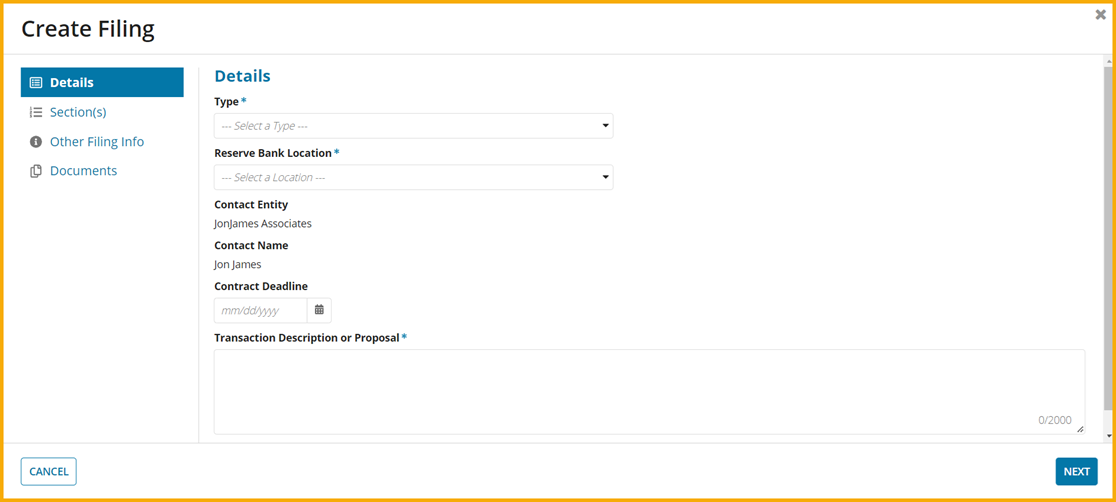
Task: Select the Details tab
Action: point(102,83)
